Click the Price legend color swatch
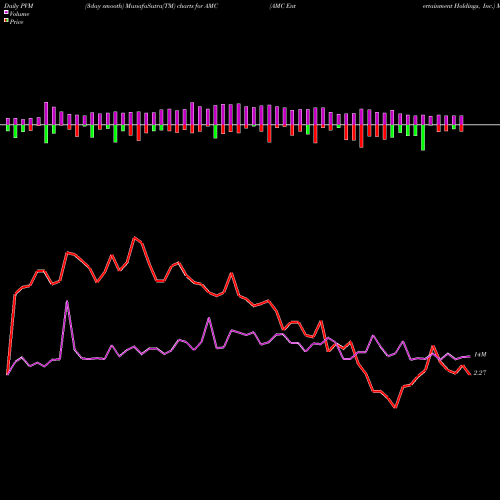Image resolution: width=500 pixels, height=500 pixels. coord(6,21)
